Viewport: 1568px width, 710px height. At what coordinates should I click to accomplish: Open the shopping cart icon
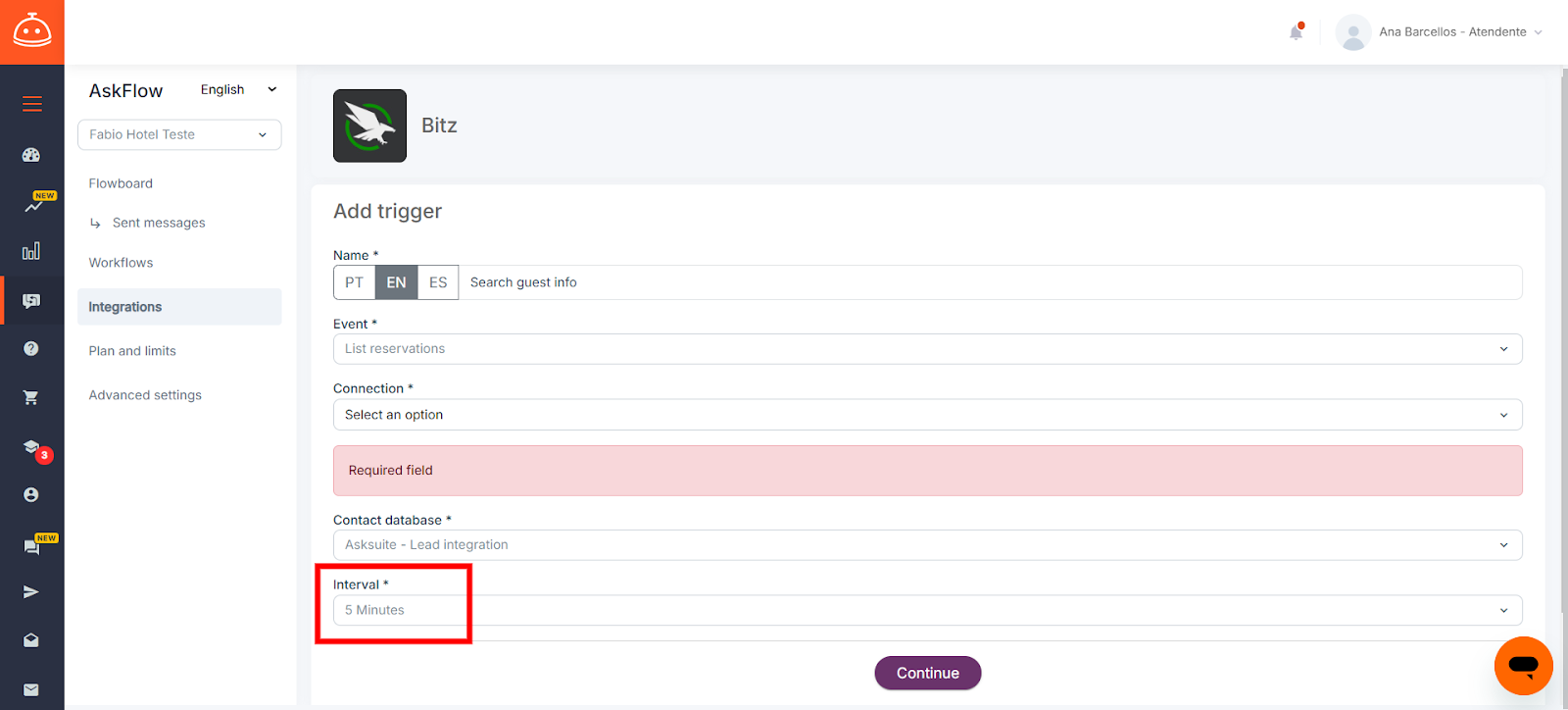pyautogui.click(x=31, y=398)
